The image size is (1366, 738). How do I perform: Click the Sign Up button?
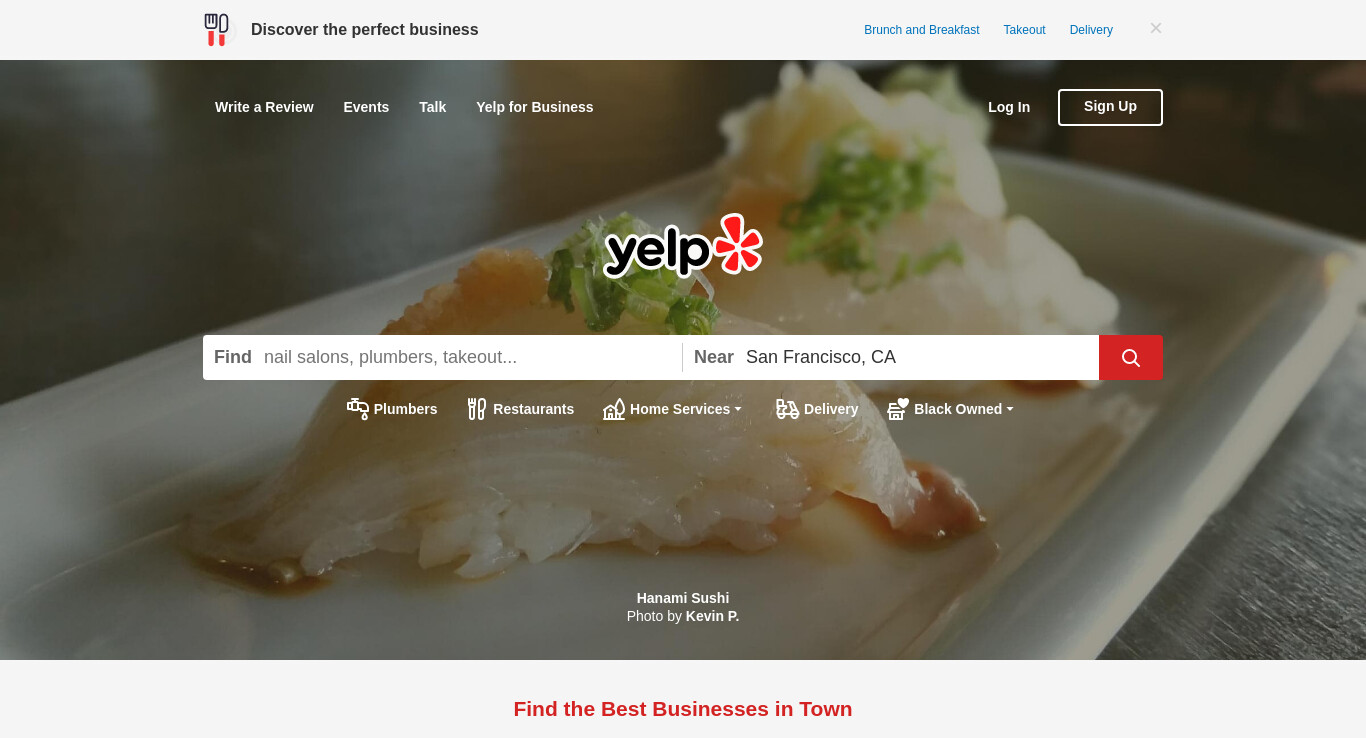(x=1110, y=107)
